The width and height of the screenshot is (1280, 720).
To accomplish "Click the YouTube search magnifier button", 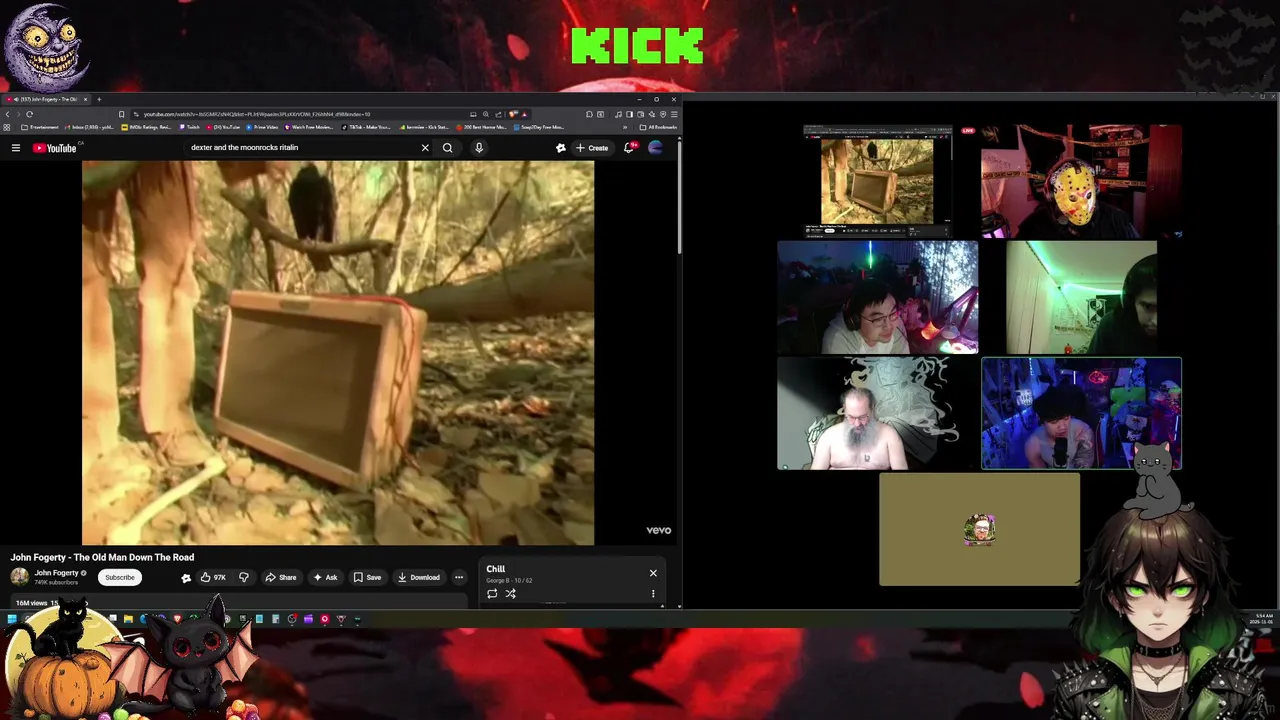I will [x=448, y=148].
